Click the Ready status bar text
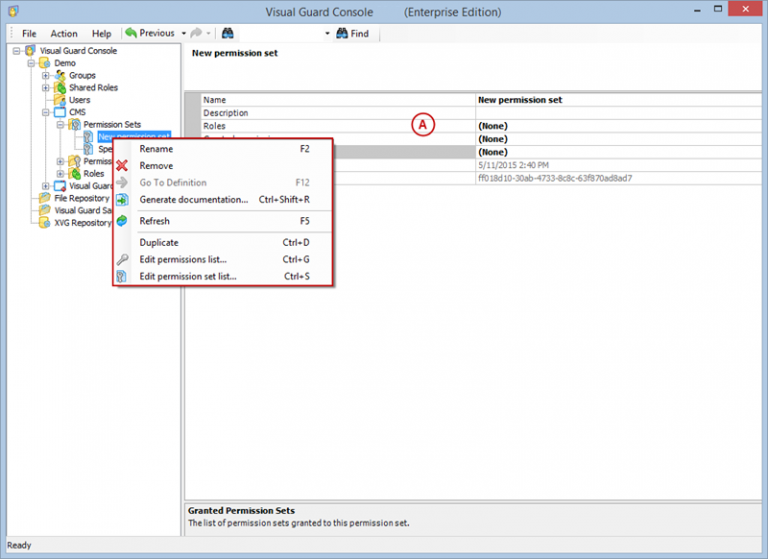This screenshot has width=768, height=559. click(x=19, y=545)
